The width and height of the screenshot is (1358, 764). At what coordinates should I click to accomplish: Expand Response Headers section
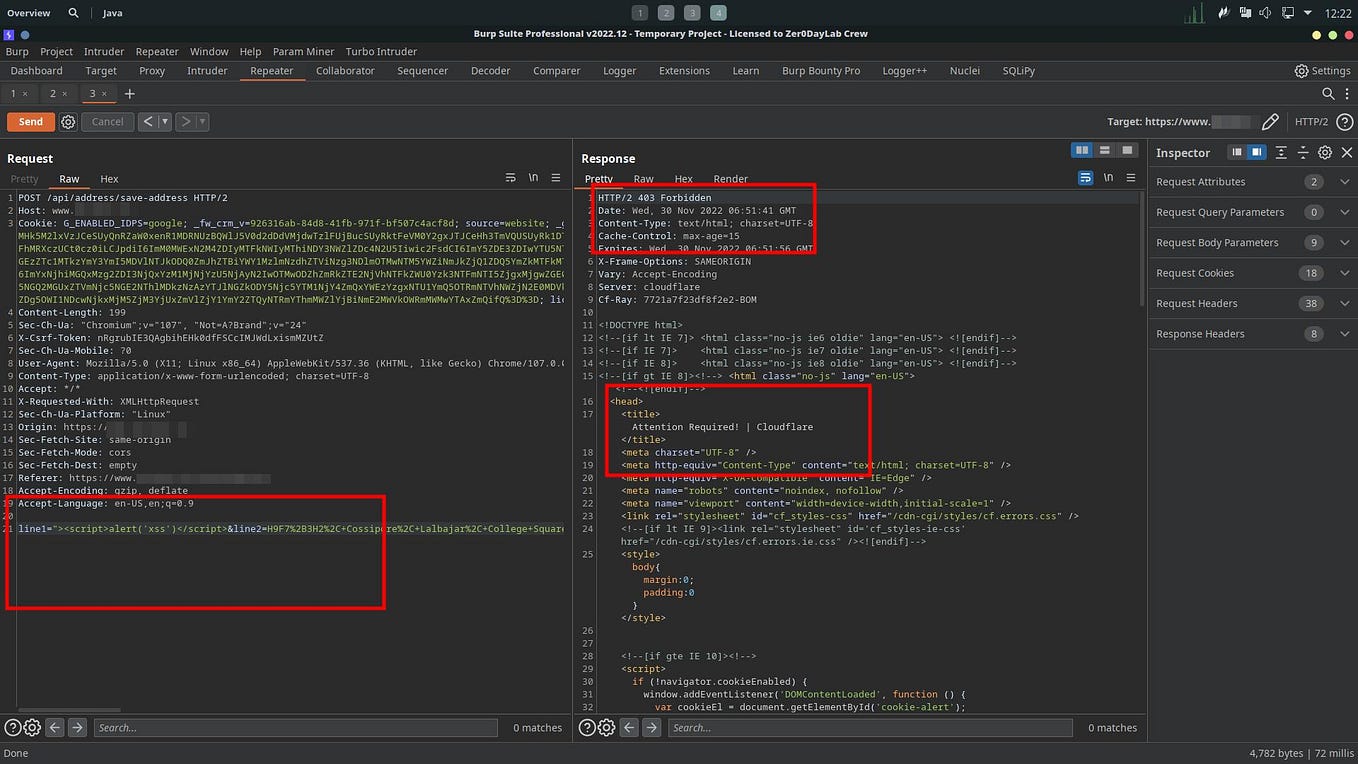click(x=1345, y=334)
